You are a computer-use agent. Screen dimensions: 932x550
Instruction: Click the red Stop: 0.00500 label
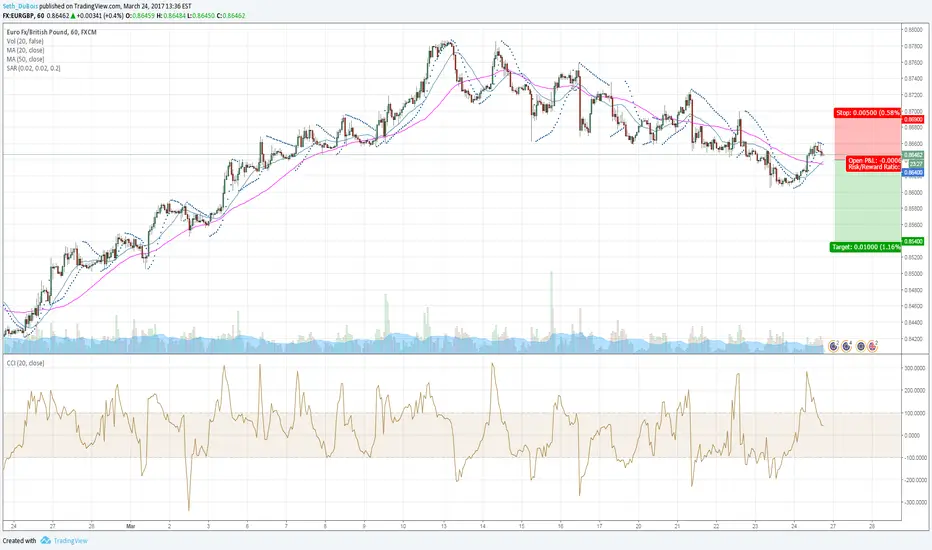[x=868, y=112]
